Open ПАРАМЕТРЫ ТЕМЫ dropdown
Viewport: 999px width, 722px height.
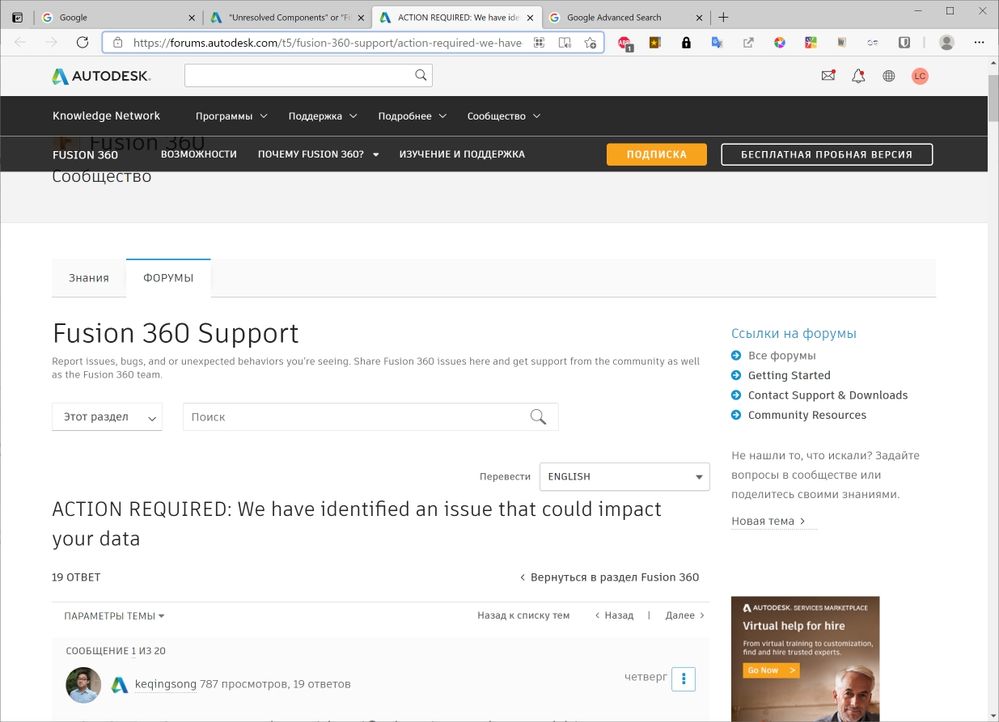pos(114,616)
